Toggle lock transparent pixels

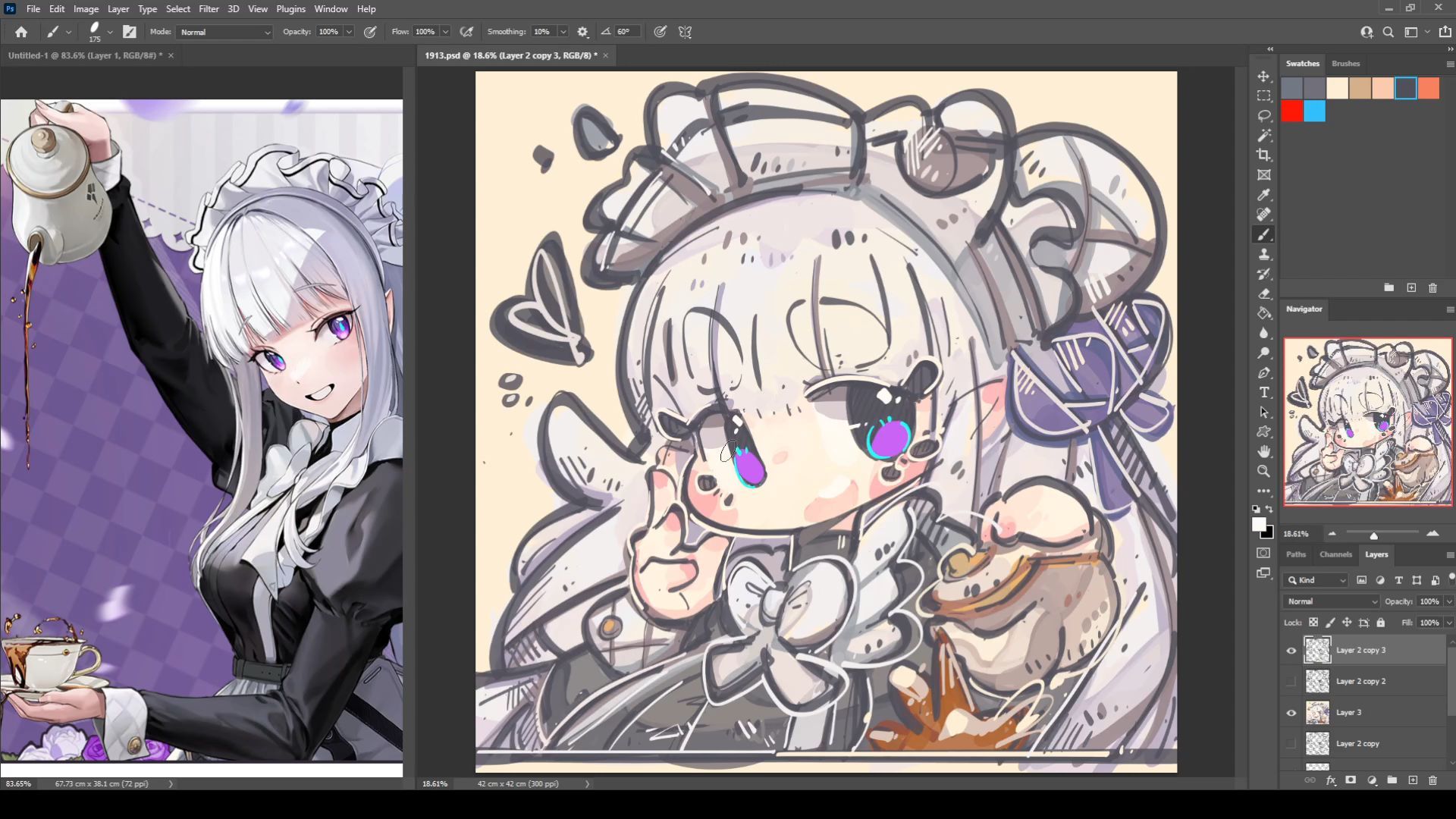coord(1313,623)
